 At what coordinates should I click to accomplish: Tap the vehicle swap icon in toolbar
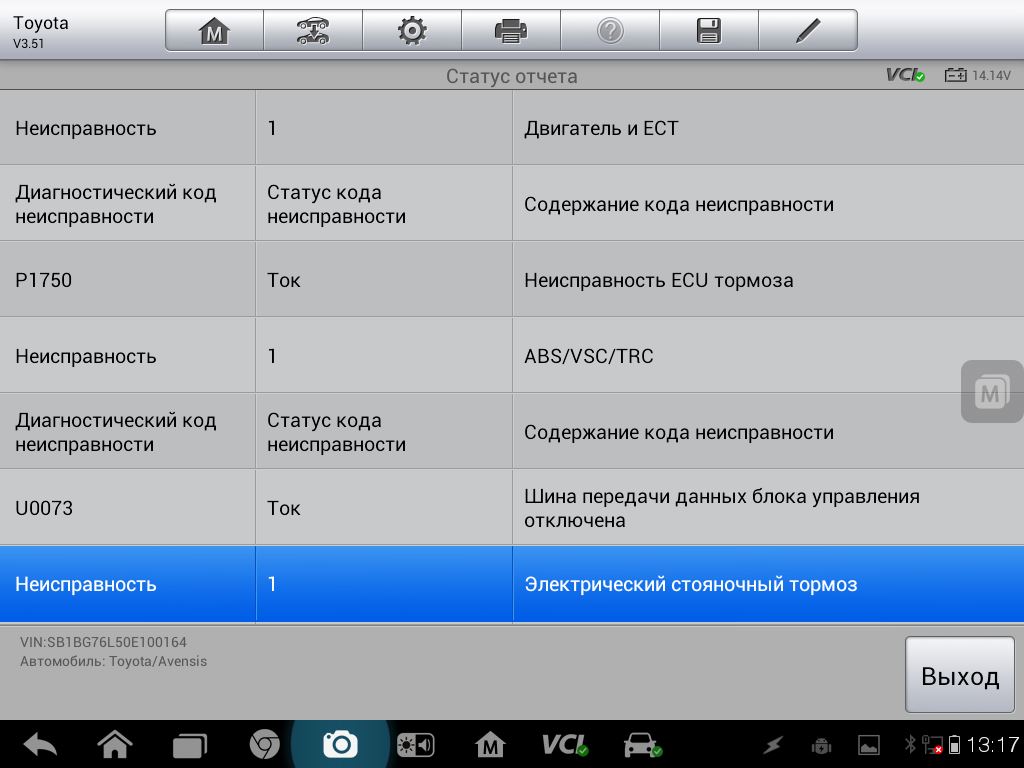[313, 31]
